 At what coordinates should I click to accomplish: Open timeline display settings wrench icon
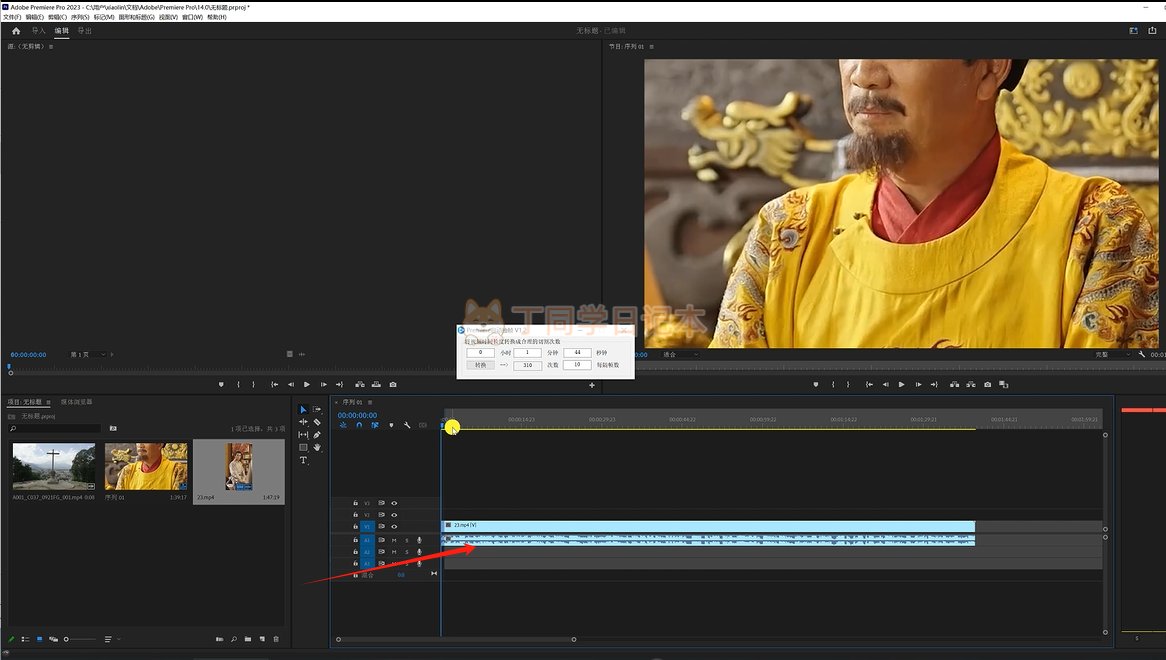tap(407, 425)
